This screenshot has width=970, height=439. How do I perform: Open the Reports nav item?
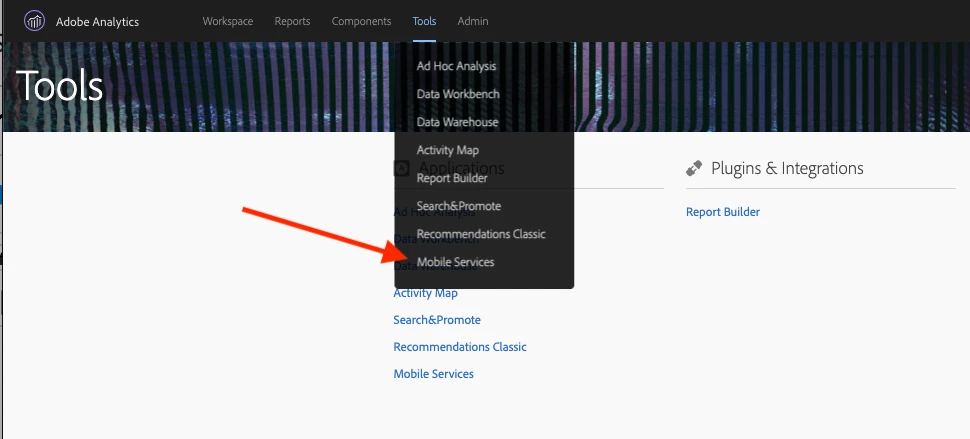[x=293, y=21]
